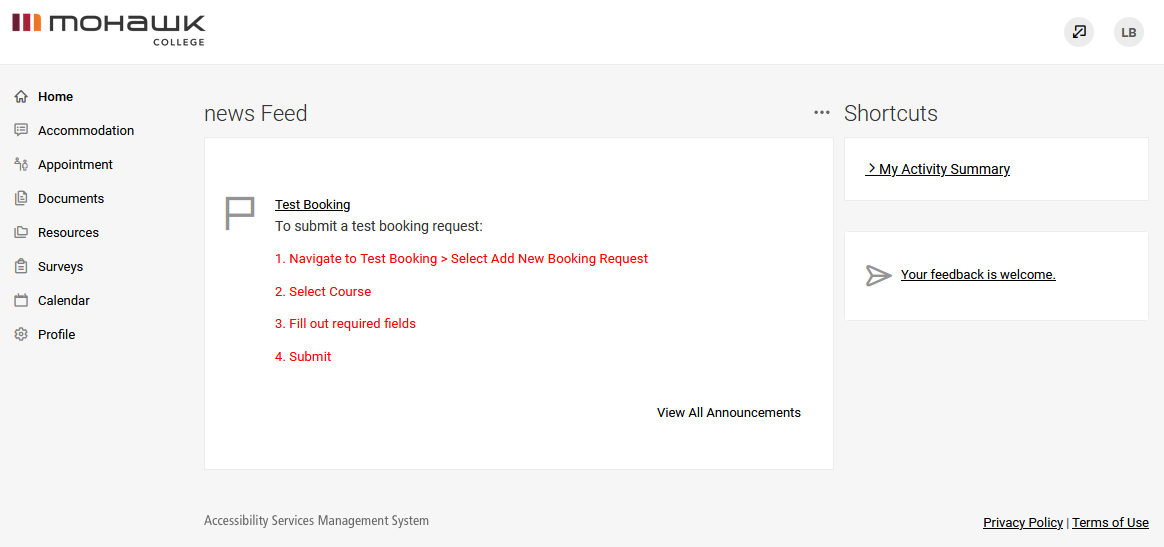
Task: Click the expand arrow icon in header
Action: [x=1079, y=32]
